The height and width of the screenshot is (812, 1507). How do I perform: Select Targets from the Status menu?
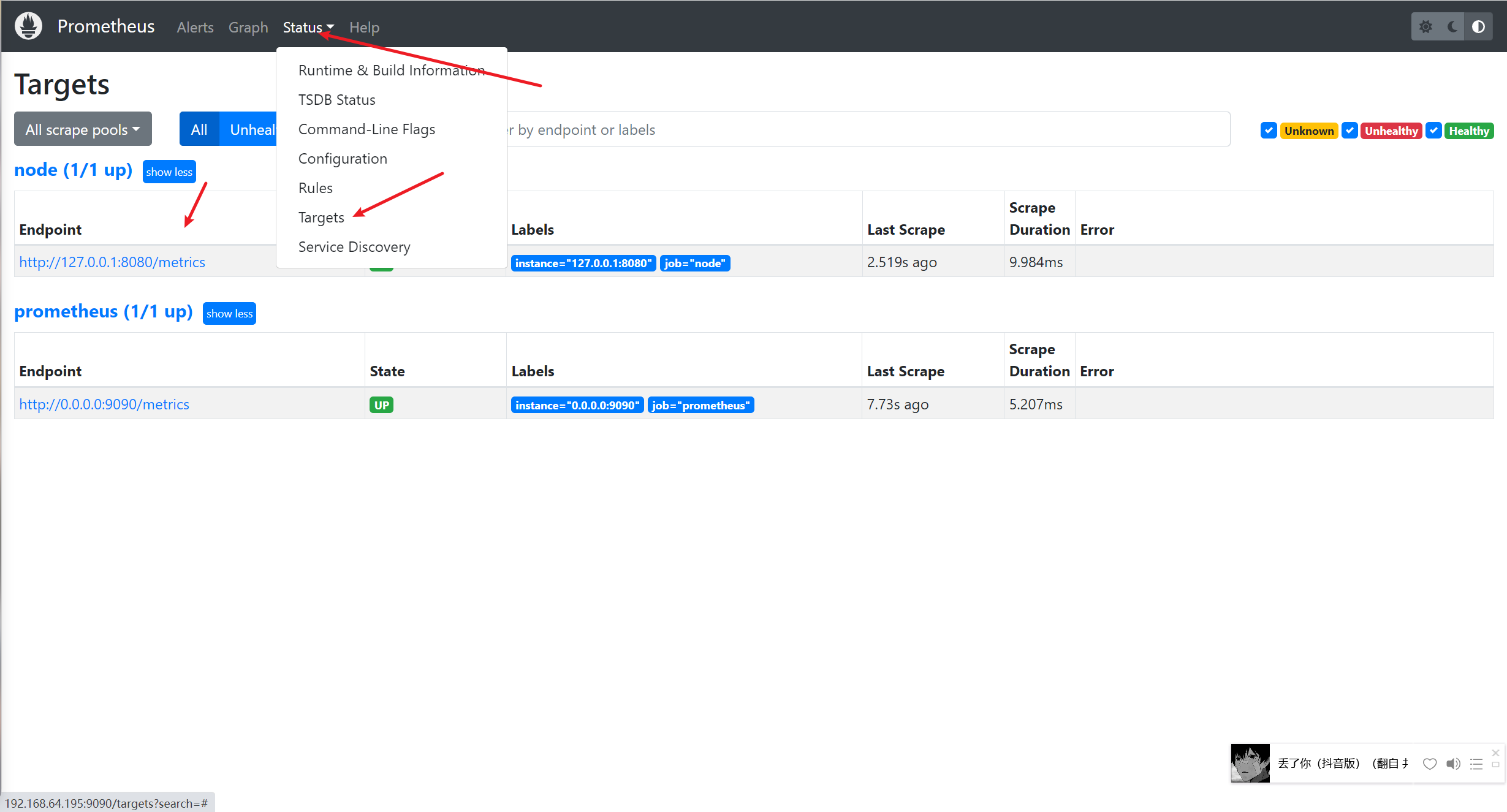[321, 218]
